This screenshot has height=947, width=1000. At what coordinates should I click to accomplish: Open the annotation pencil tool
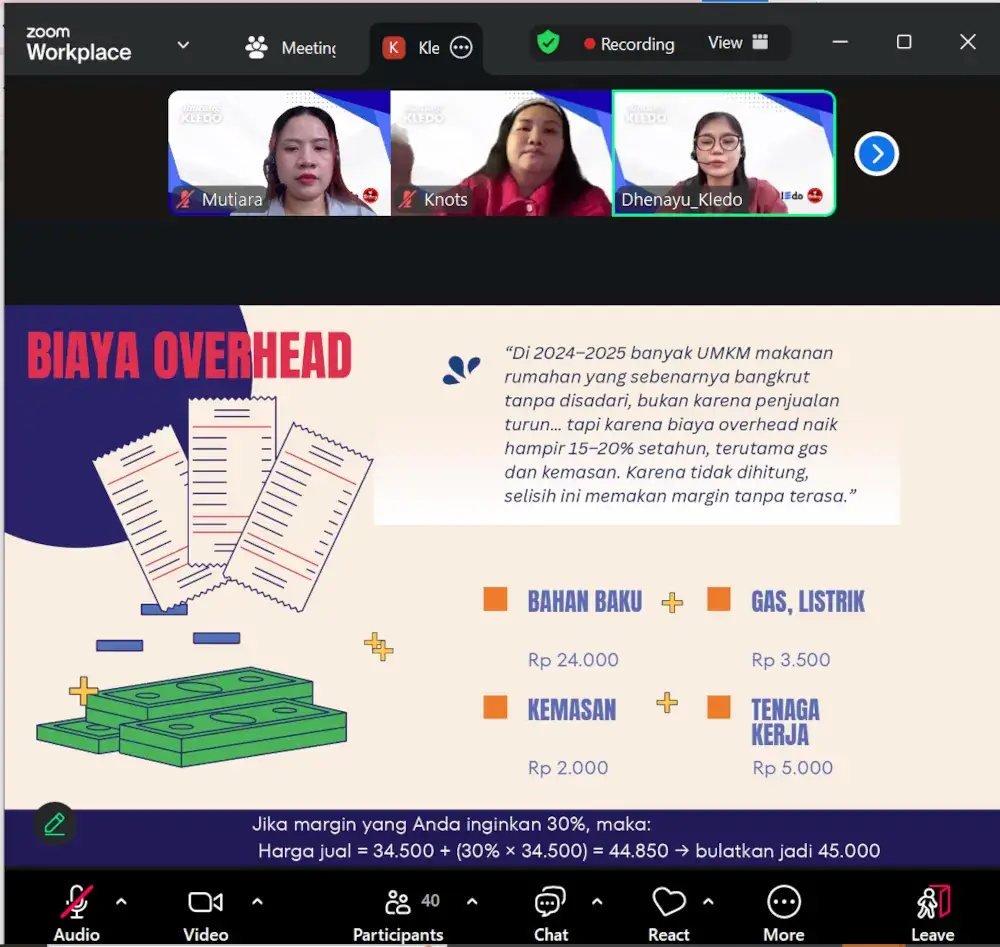55,824
